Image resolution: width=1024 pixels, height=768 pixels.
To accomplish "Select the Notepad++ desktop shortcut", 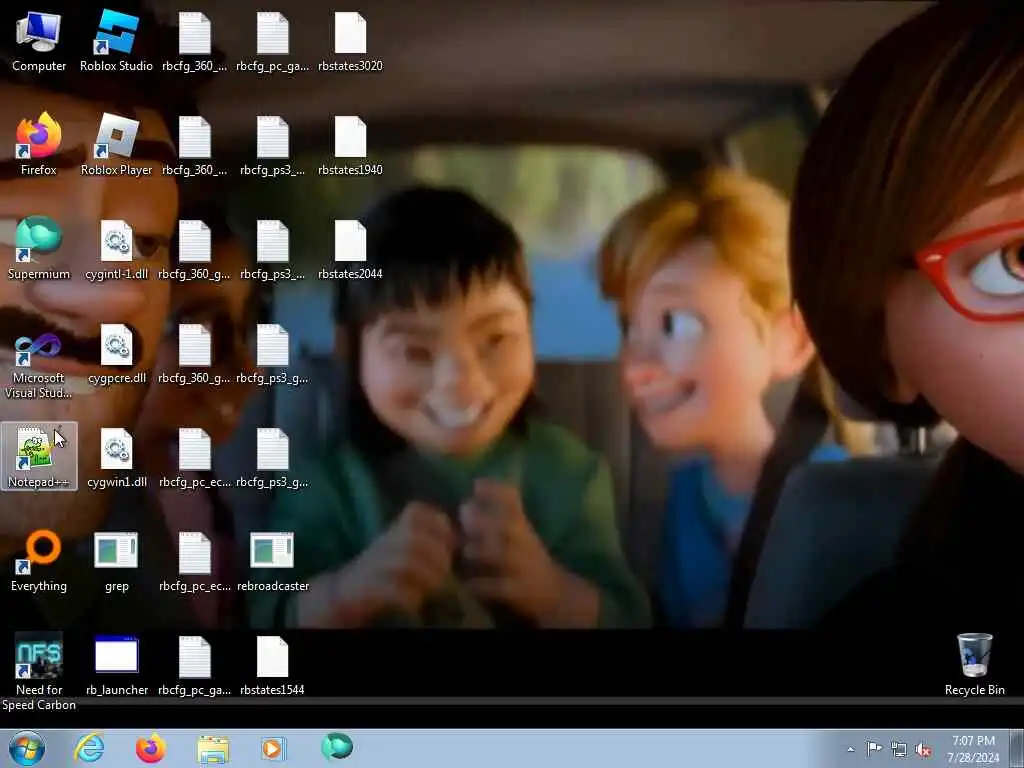I will [x=39, y=456].
